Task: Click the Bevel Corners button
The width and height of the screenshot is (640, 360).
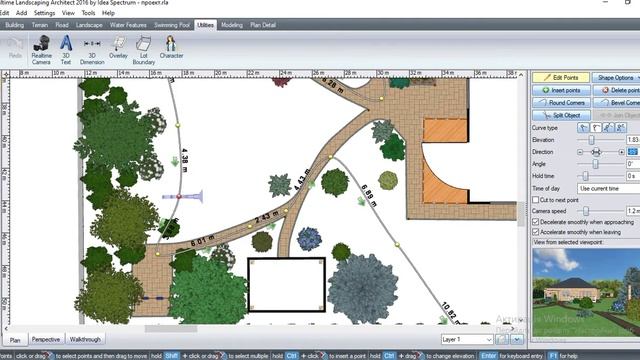Action: [617, 102]
